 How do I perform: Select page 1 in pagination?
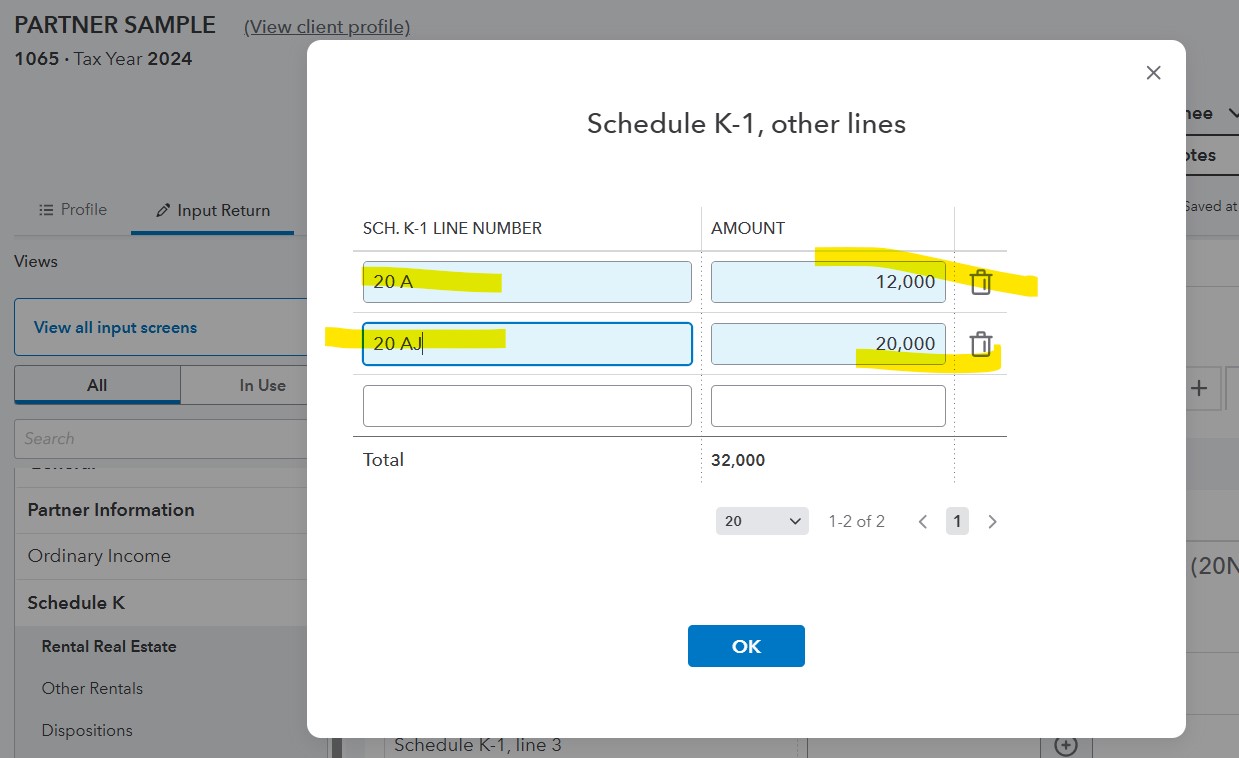point(957,521)
